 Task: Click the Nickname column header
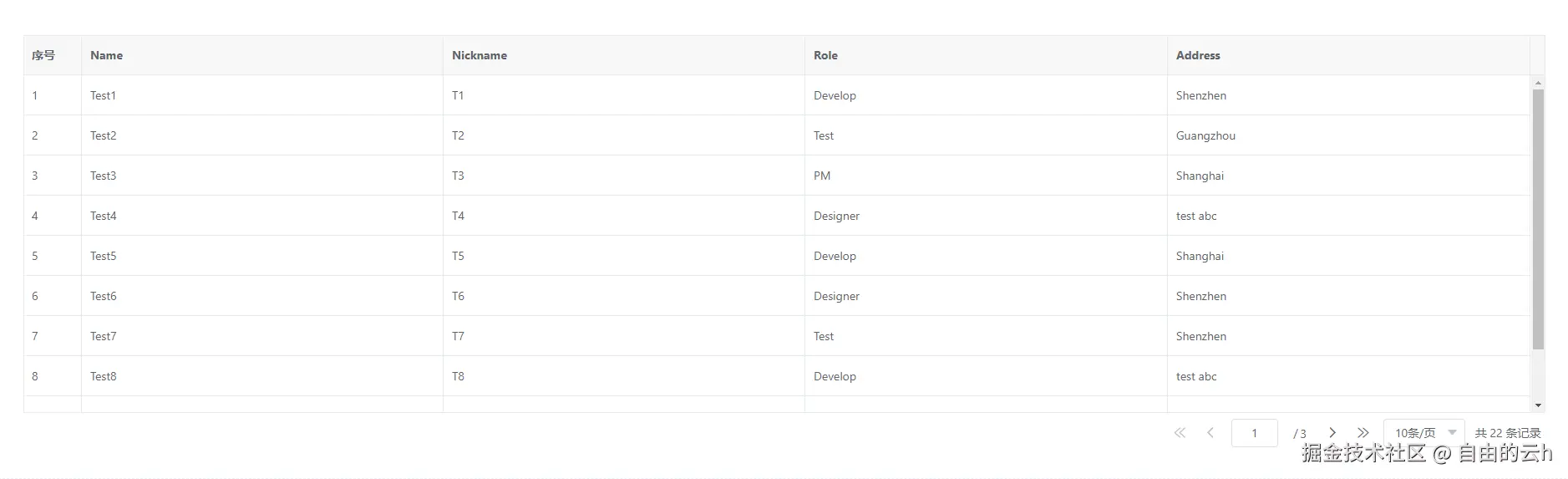click(480, 55)
